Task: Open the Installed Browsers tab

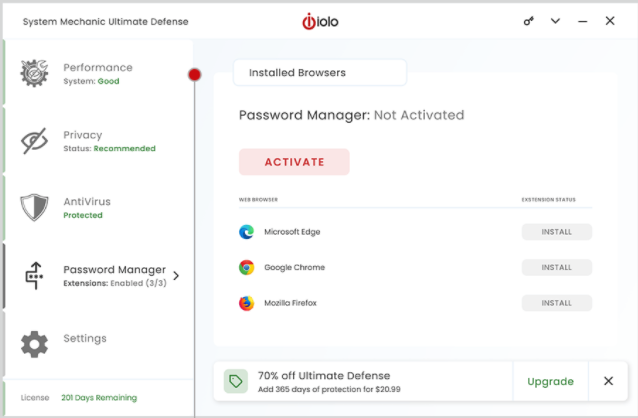Action: click(x=319, y=73)
